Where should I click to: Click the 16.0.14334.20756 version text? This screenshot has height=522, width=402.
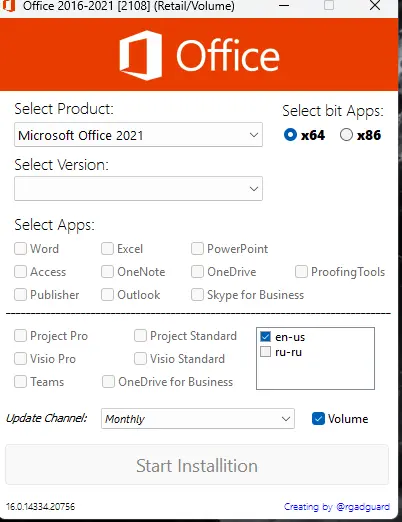pos(40,506)
